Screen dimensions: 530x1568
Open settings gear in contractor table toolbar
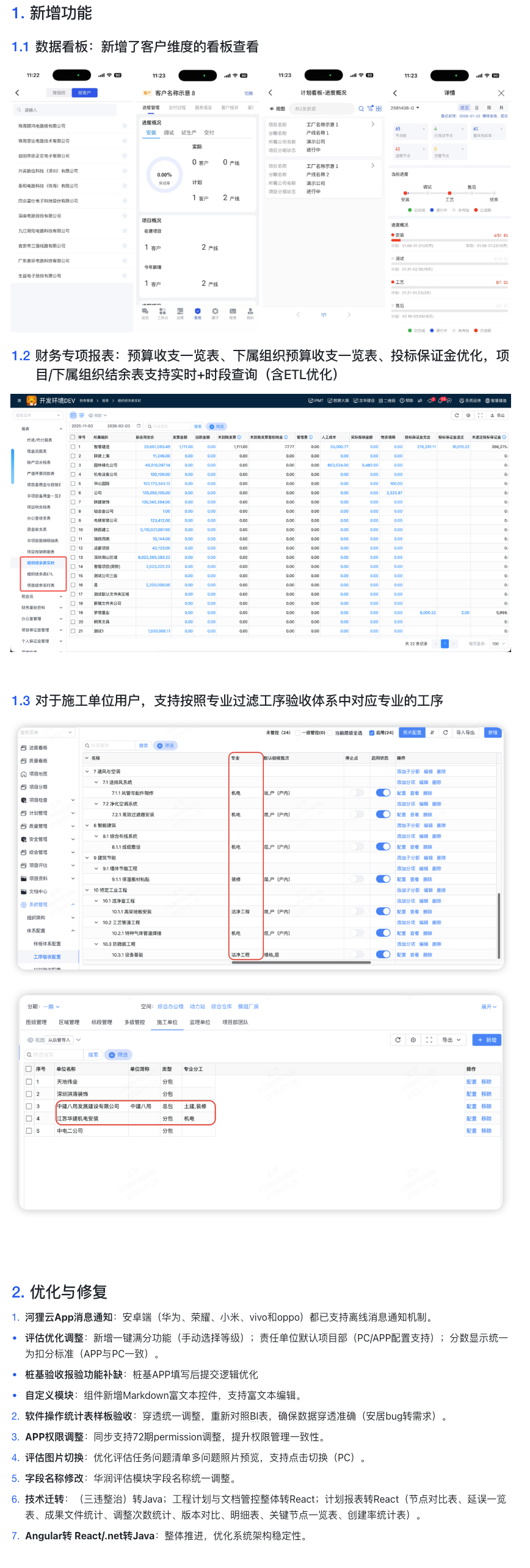click(413, 1039)
